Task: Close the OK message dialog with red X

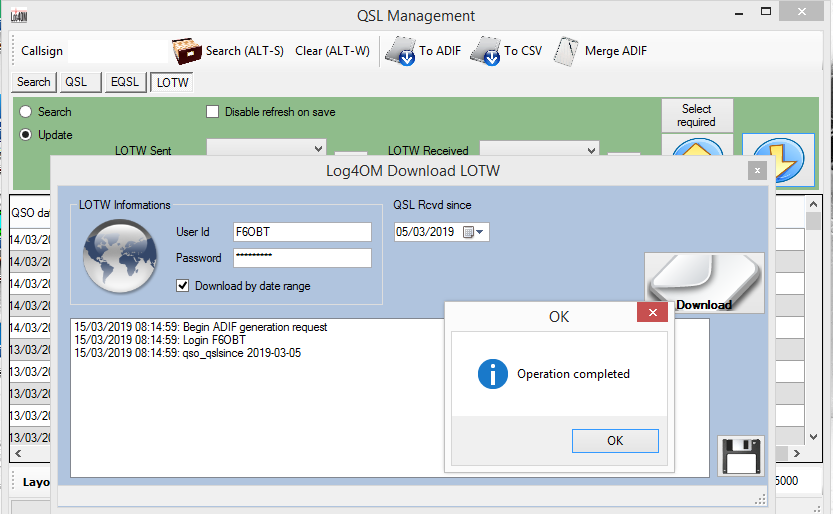Action: click(653, 312)
